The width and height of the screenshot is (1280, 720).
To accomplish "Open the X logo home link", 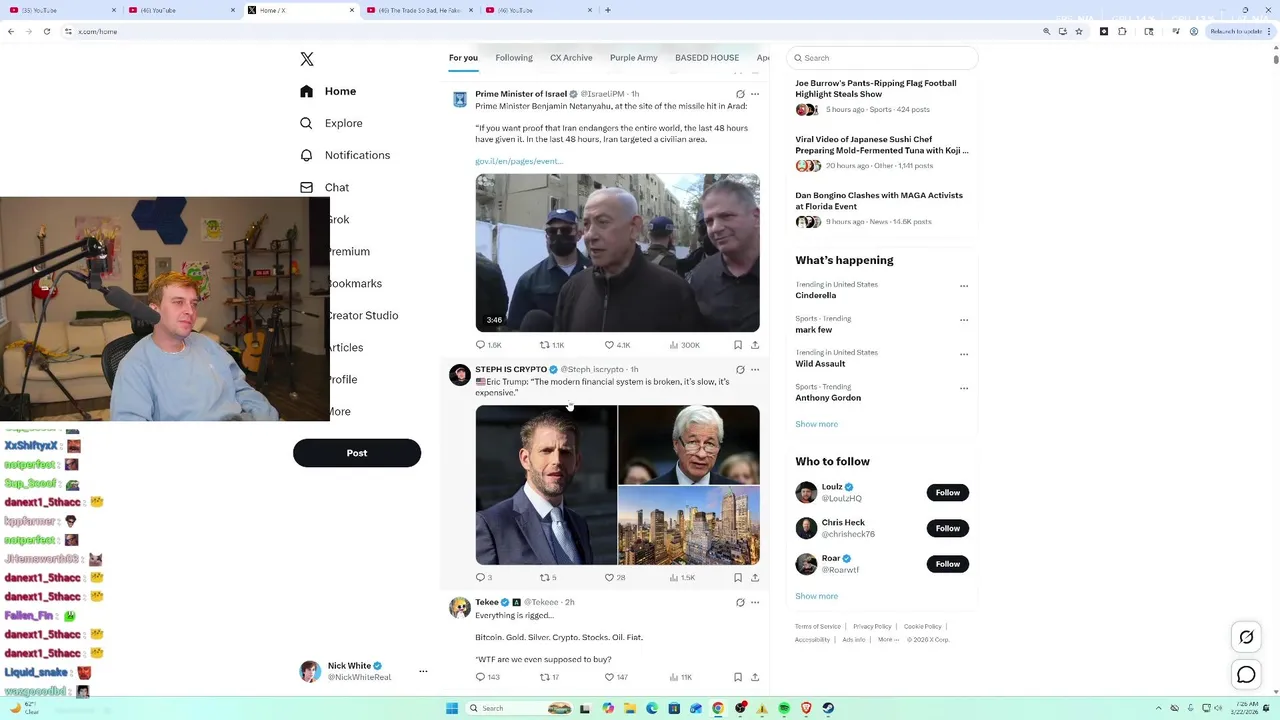I will (x=307, y=59).
